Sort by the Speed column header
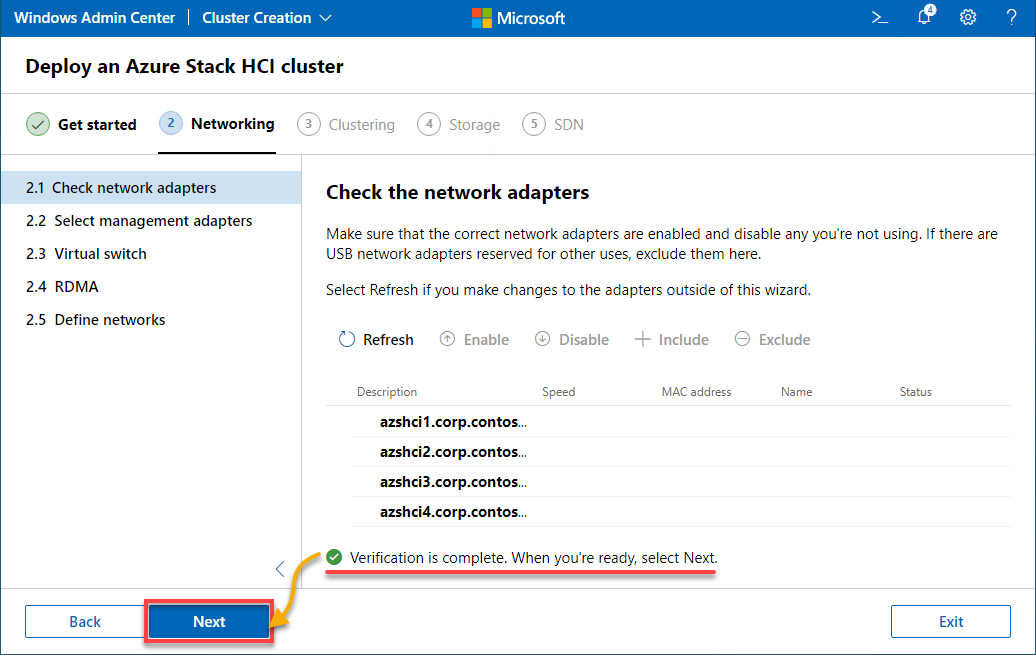This screenshot has width=1036, height=655. coord(558,392)
